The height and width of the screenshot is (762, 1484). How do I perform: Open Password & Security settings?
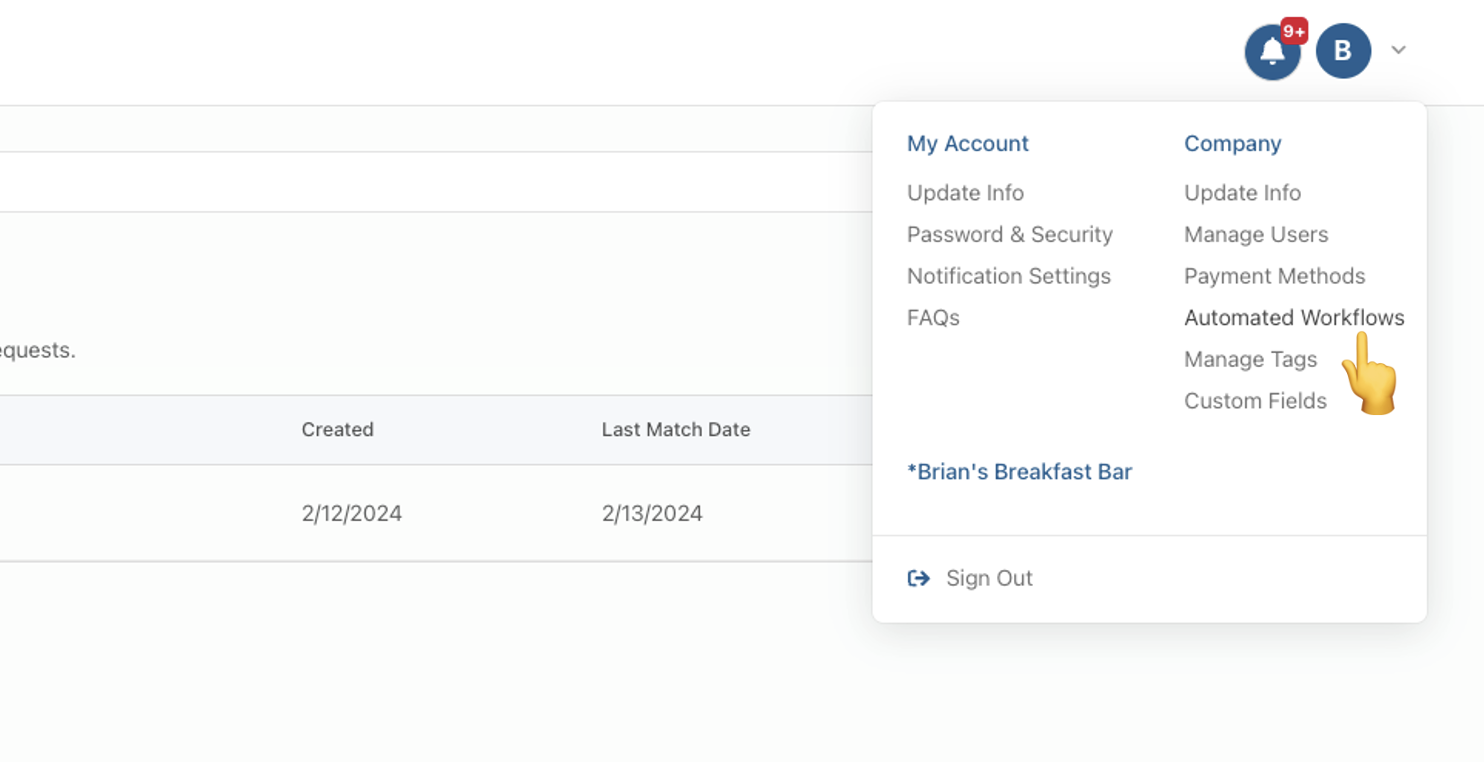pyautogui.click(x=1010, y=235)
